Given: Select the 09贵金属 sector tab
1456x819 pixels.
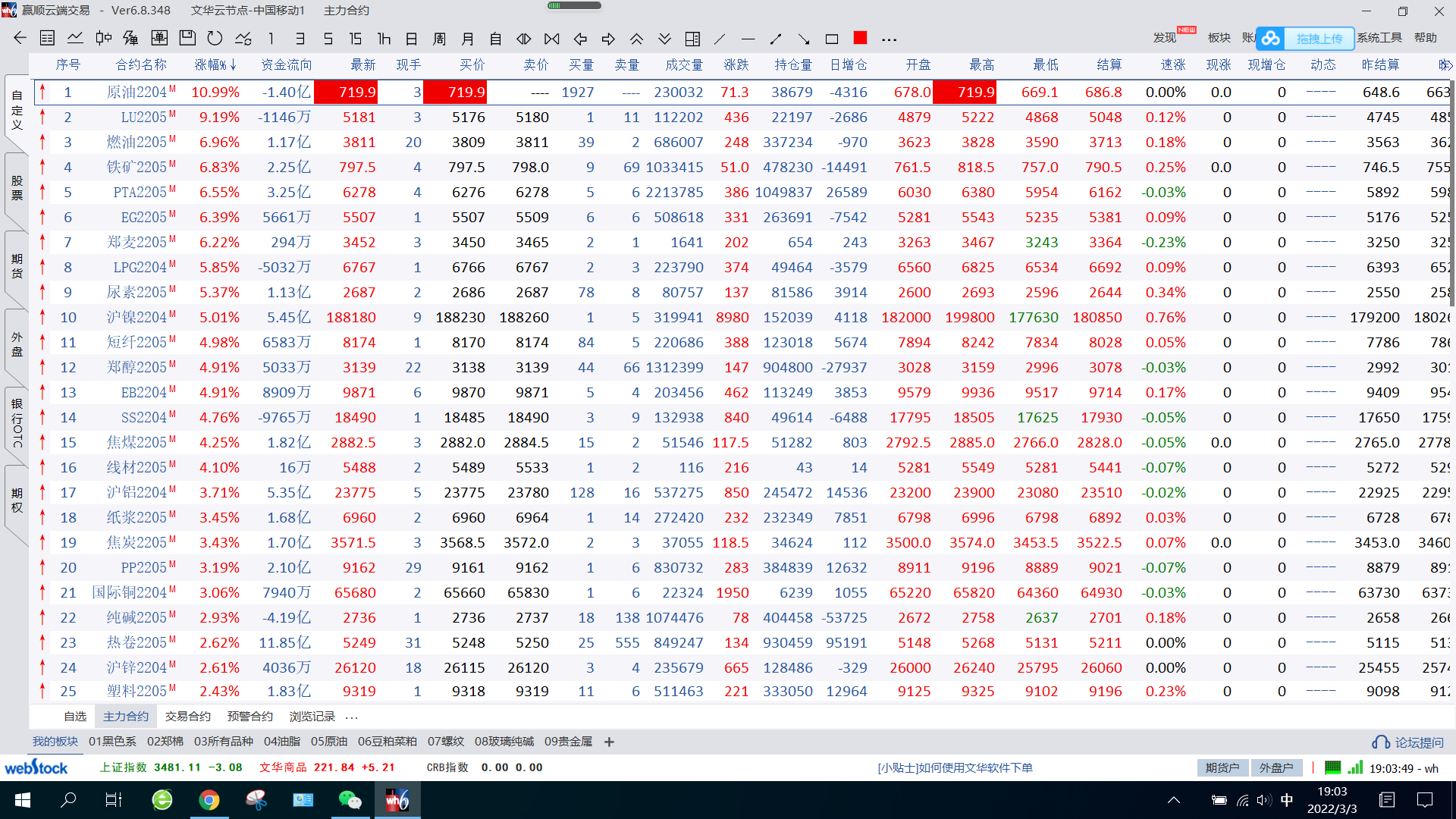Looking at the screenshot, I should (568, 742).
